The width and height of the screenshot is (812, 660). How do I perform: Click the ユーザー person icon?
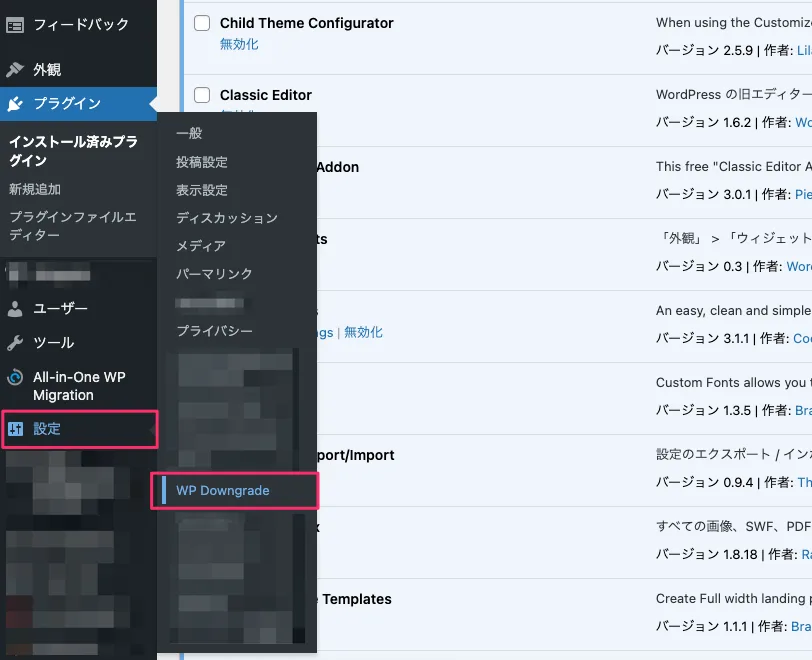[x=15, y=309]
